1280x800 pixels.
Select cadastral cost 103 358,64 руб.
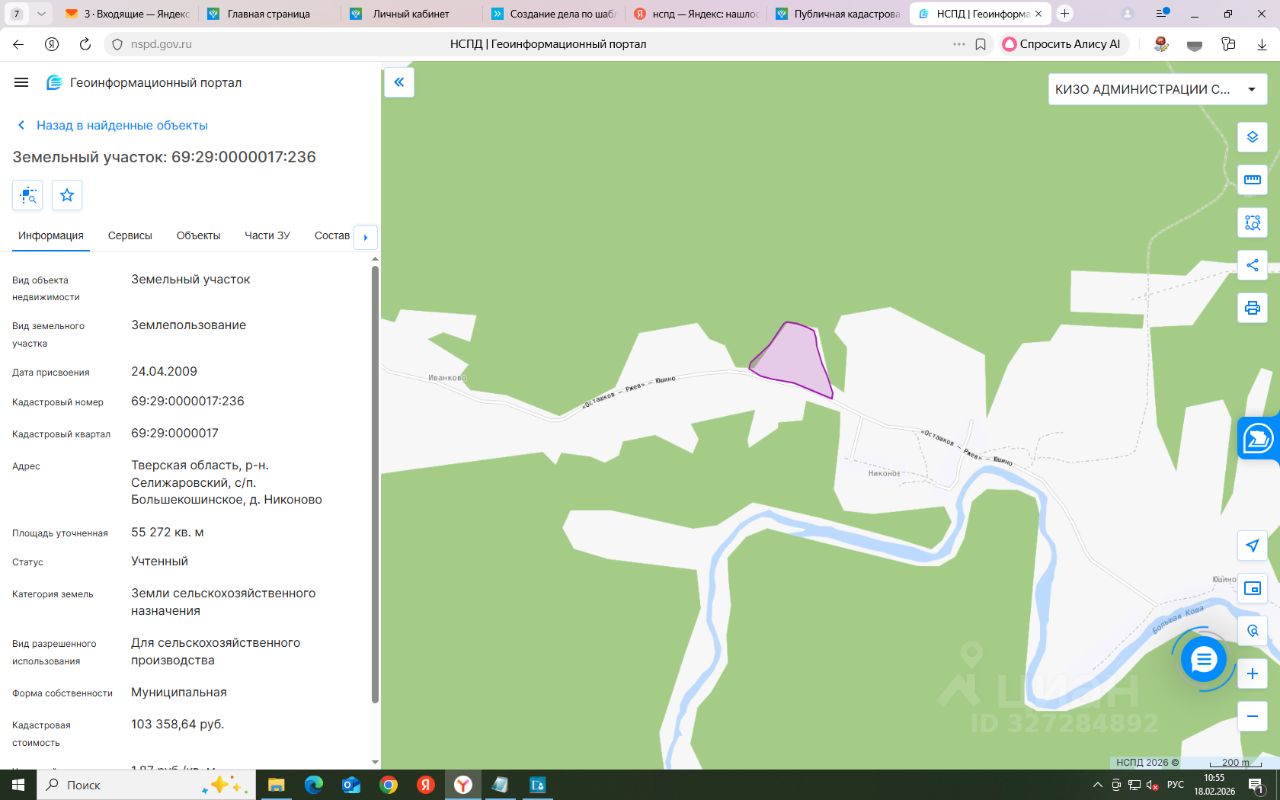pyautogui.click(x=178, y=724)
